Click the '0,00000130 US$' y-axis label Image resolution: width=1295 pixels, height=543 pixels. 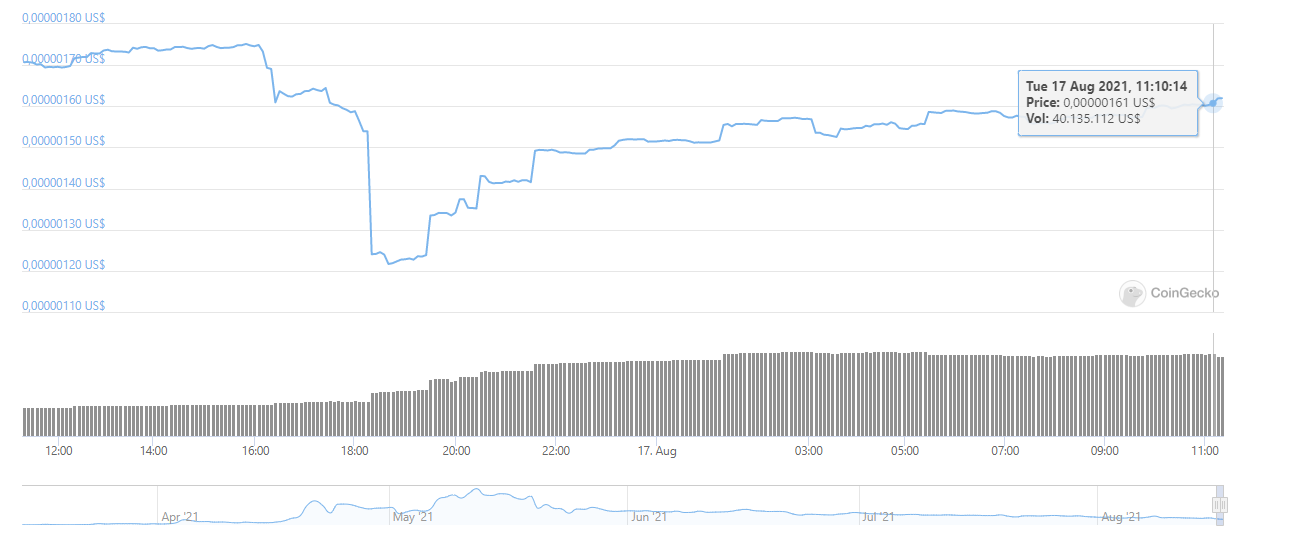64,224
